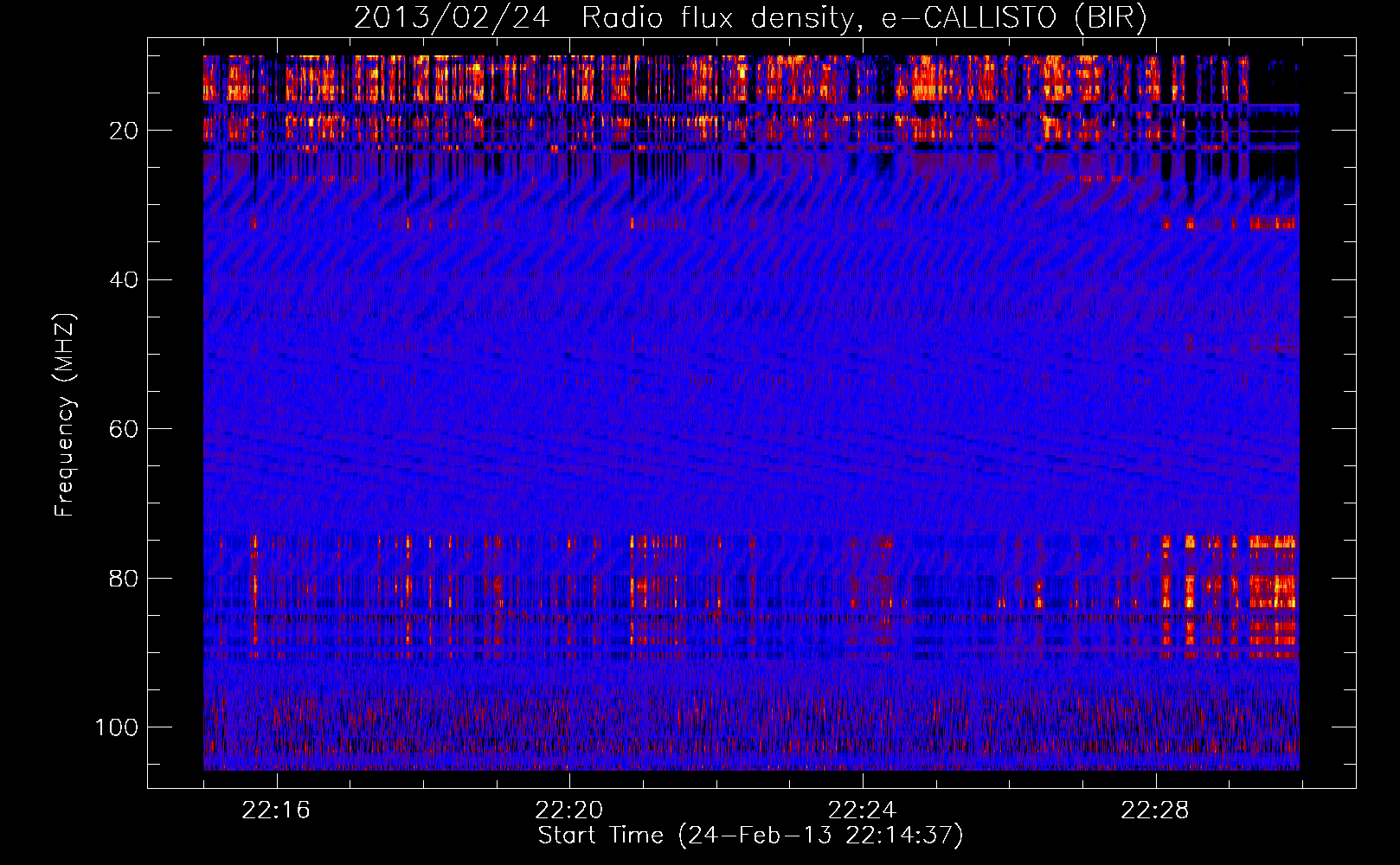Click the frequency tick label '40'
Viewport: 1400px width, 865px height.
point(124,280)
